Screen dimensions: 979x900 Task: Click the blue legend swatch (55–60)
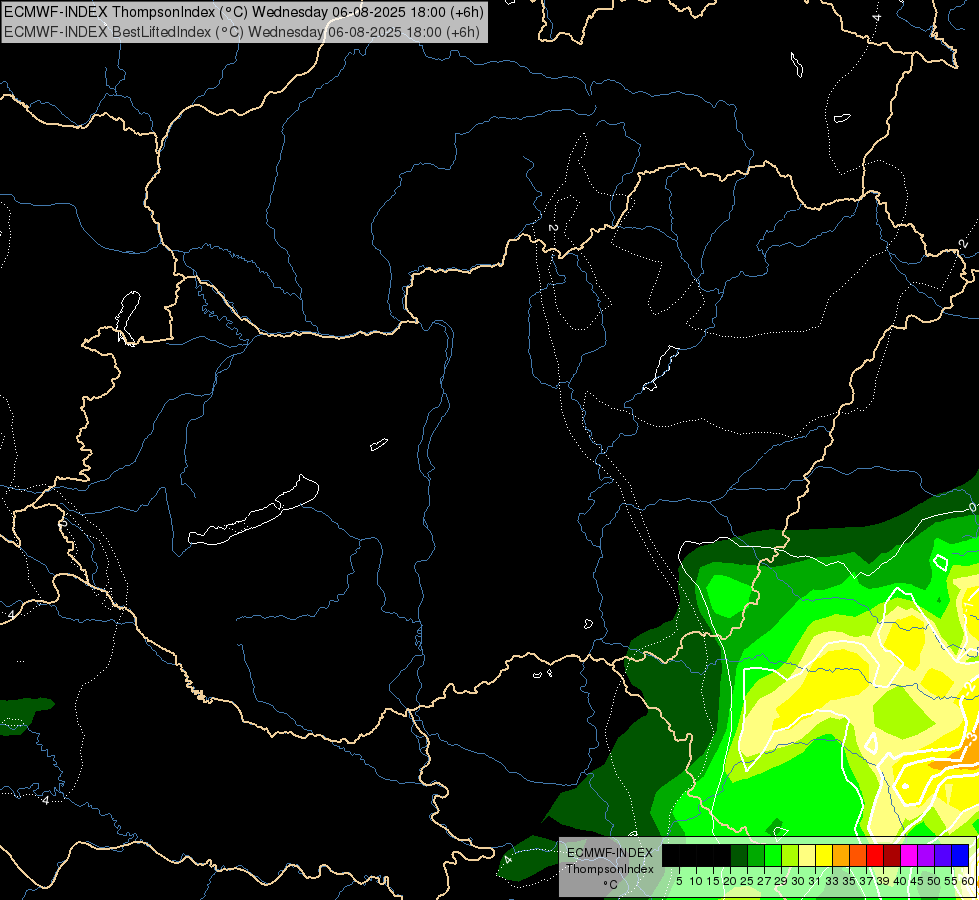[960, 855]
